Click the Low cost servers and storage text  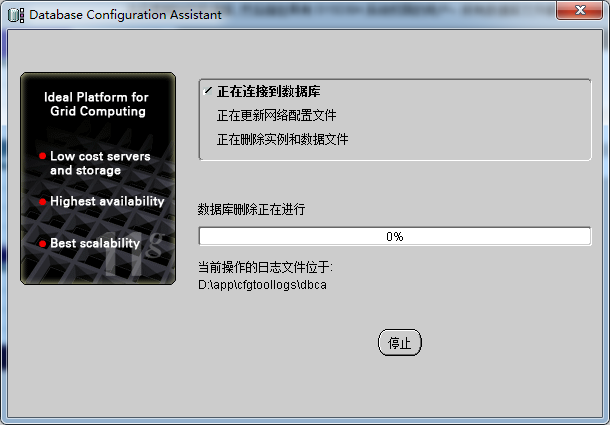point(100,163)
